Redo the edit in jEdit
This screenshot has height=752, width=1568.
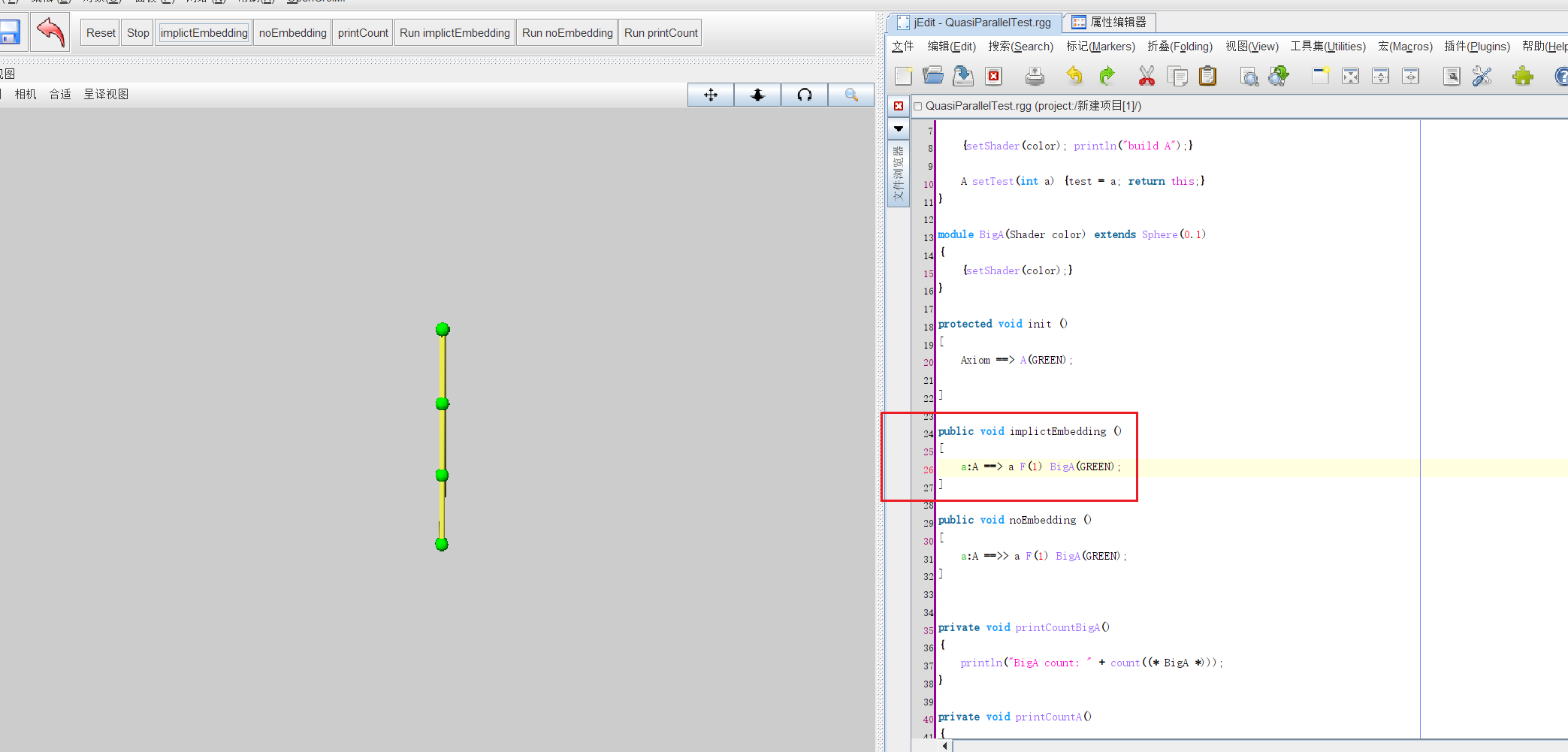(x=1107, y=76)
